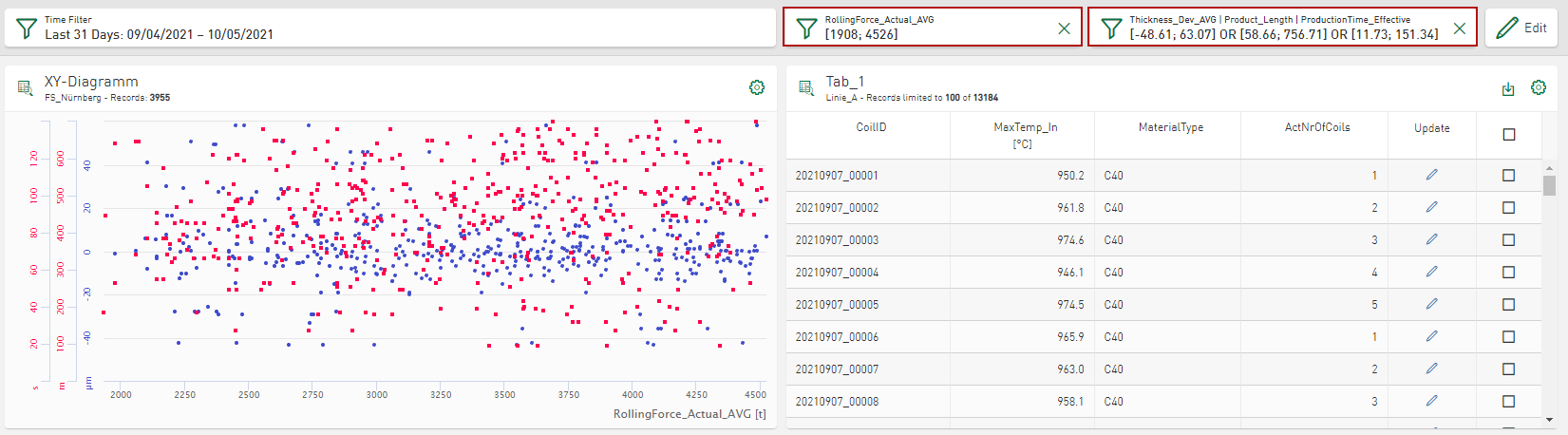
Task: Click the RollingForce_Actual_AVG filter funnel icon
Action: [806, 28]
